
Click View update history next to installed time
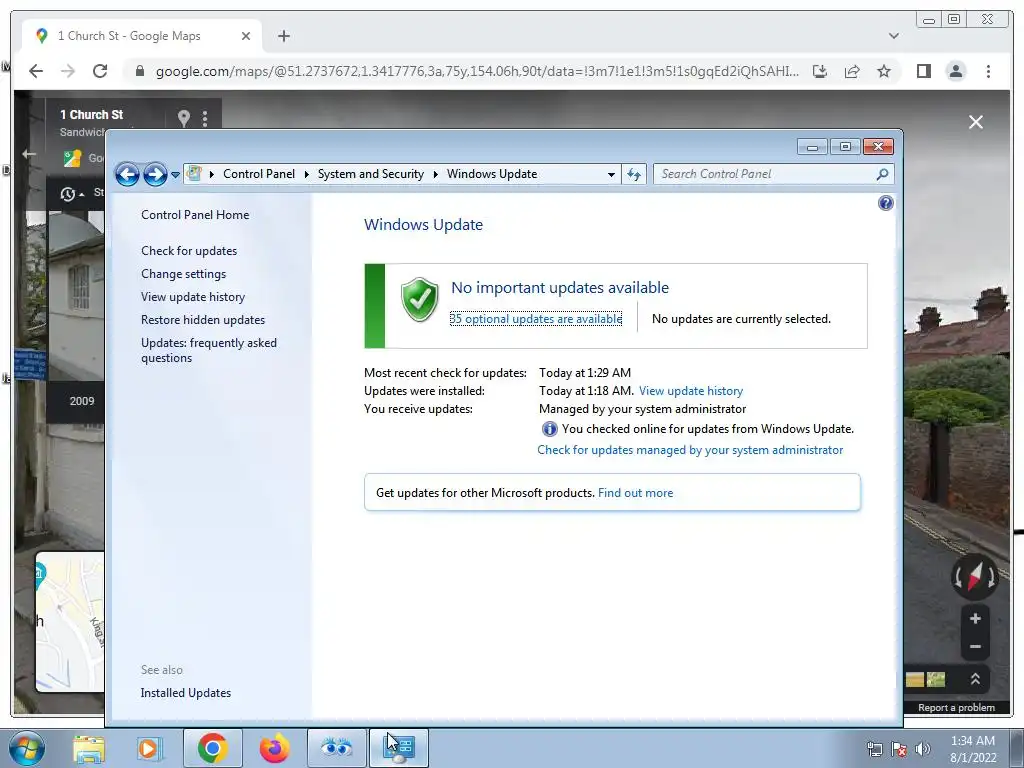[x=691, y=391]
